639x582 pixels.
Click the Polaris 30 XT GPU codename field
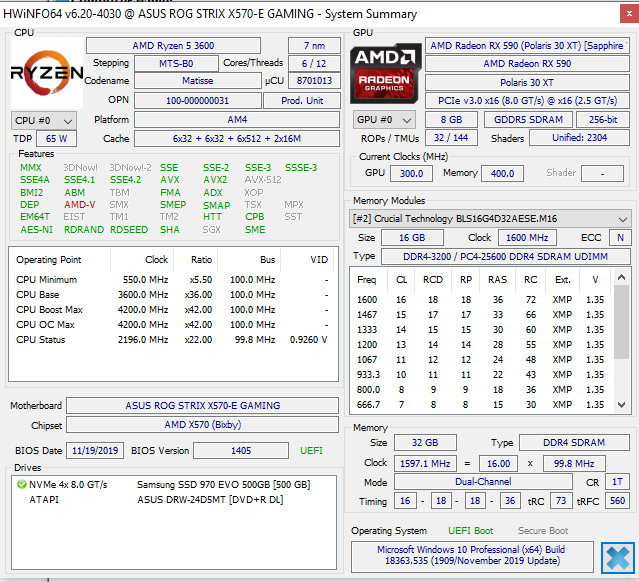(x=527, y=82)
